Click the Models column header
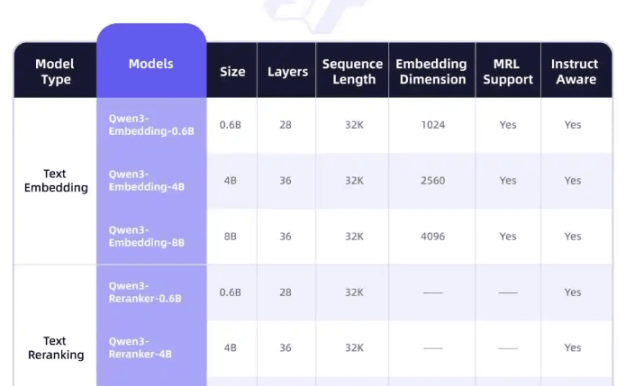The image size is (626, 386). pos(151,64)
